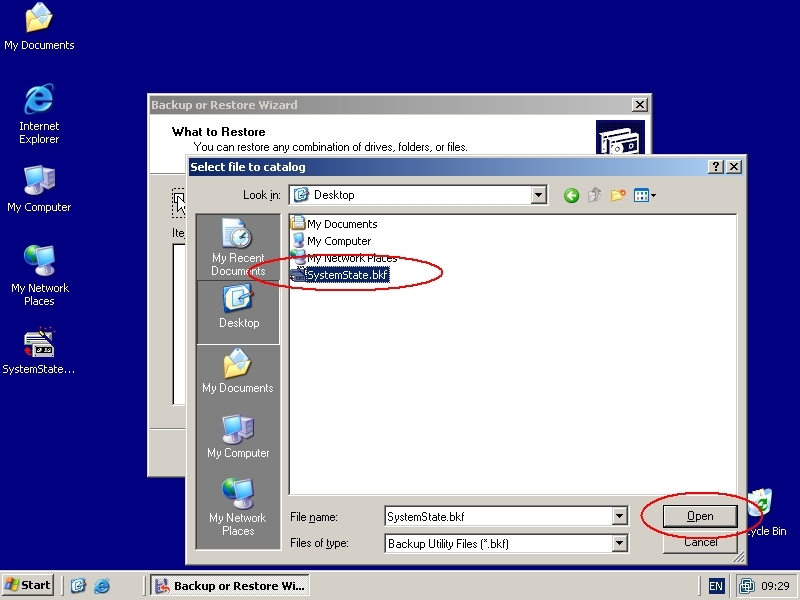Click the system clock showing 09:29

click(x=775, y=586)
